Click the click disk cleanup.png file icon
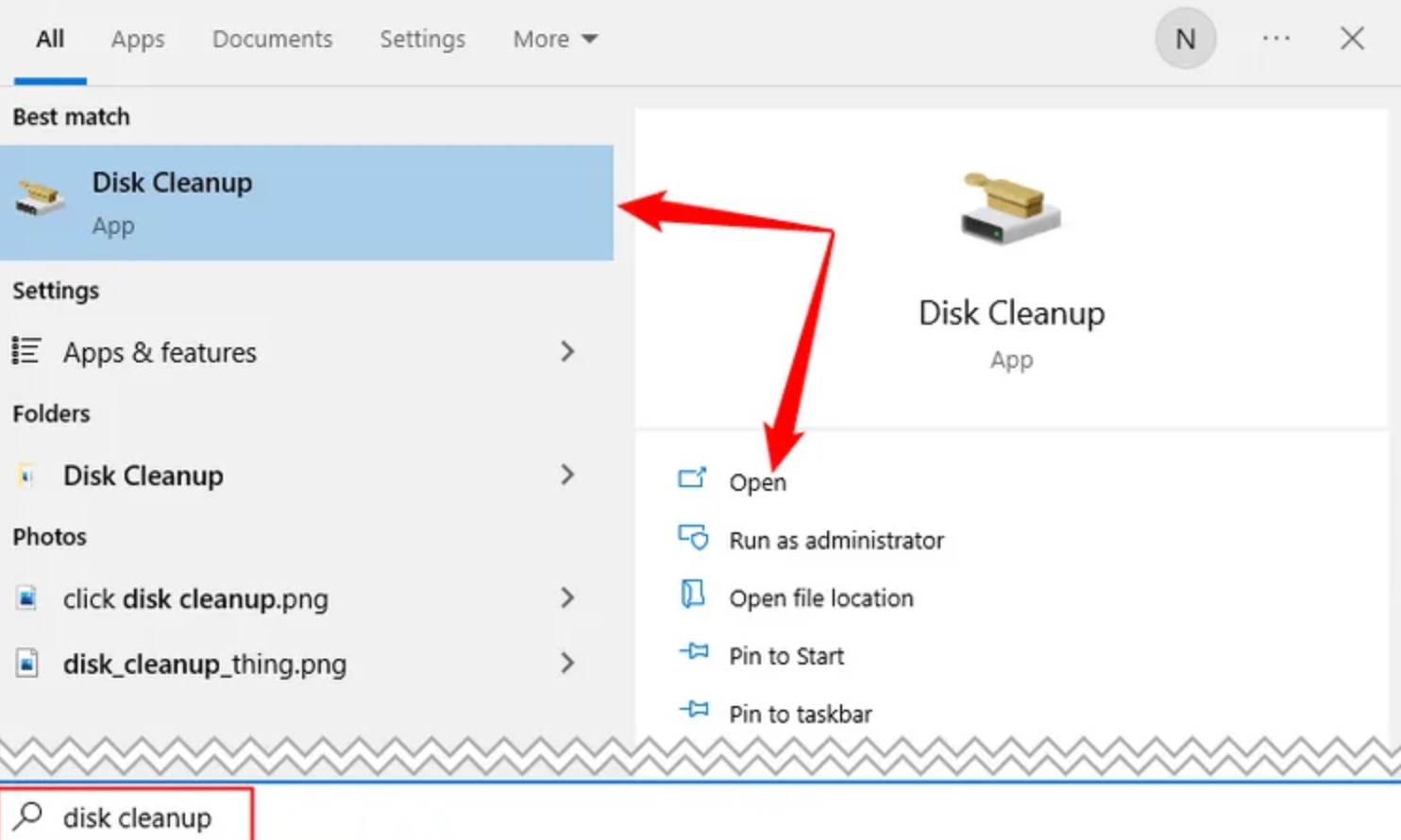Viewport: 1401px width, 840px height. [x=26, y=598]
